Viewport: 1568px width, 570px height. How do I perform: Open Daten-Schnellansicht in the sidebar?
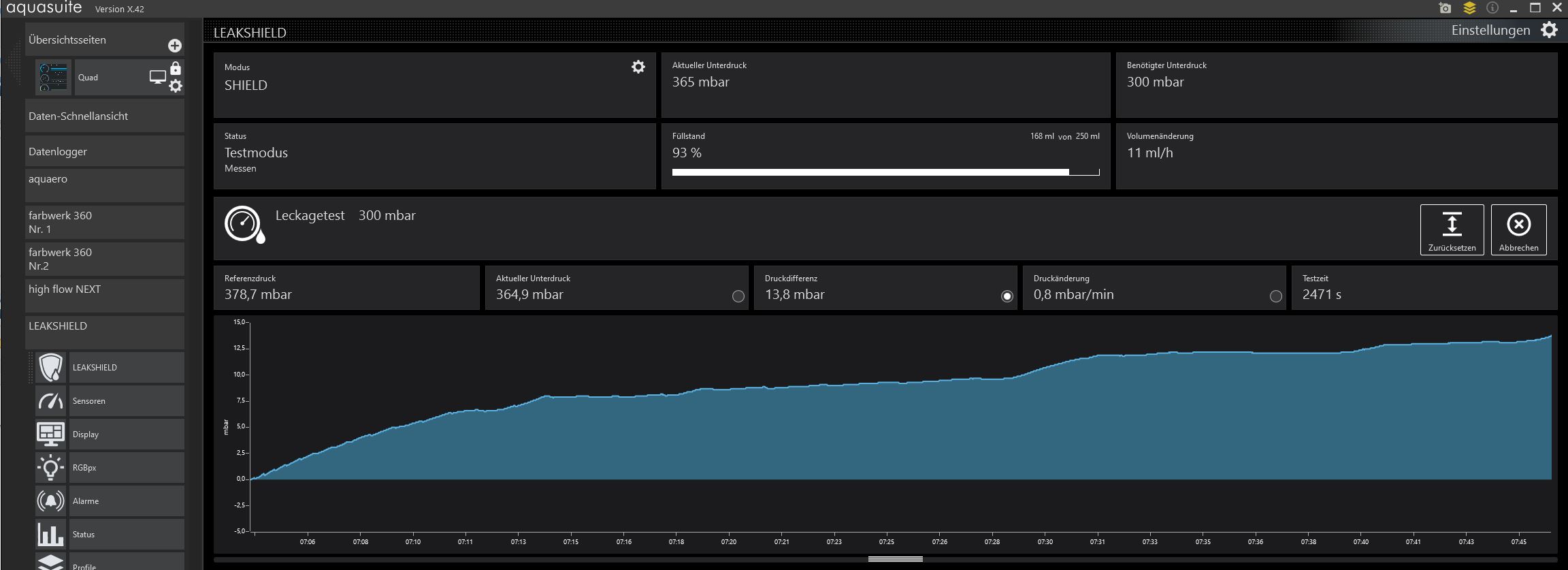coord(105,116)
